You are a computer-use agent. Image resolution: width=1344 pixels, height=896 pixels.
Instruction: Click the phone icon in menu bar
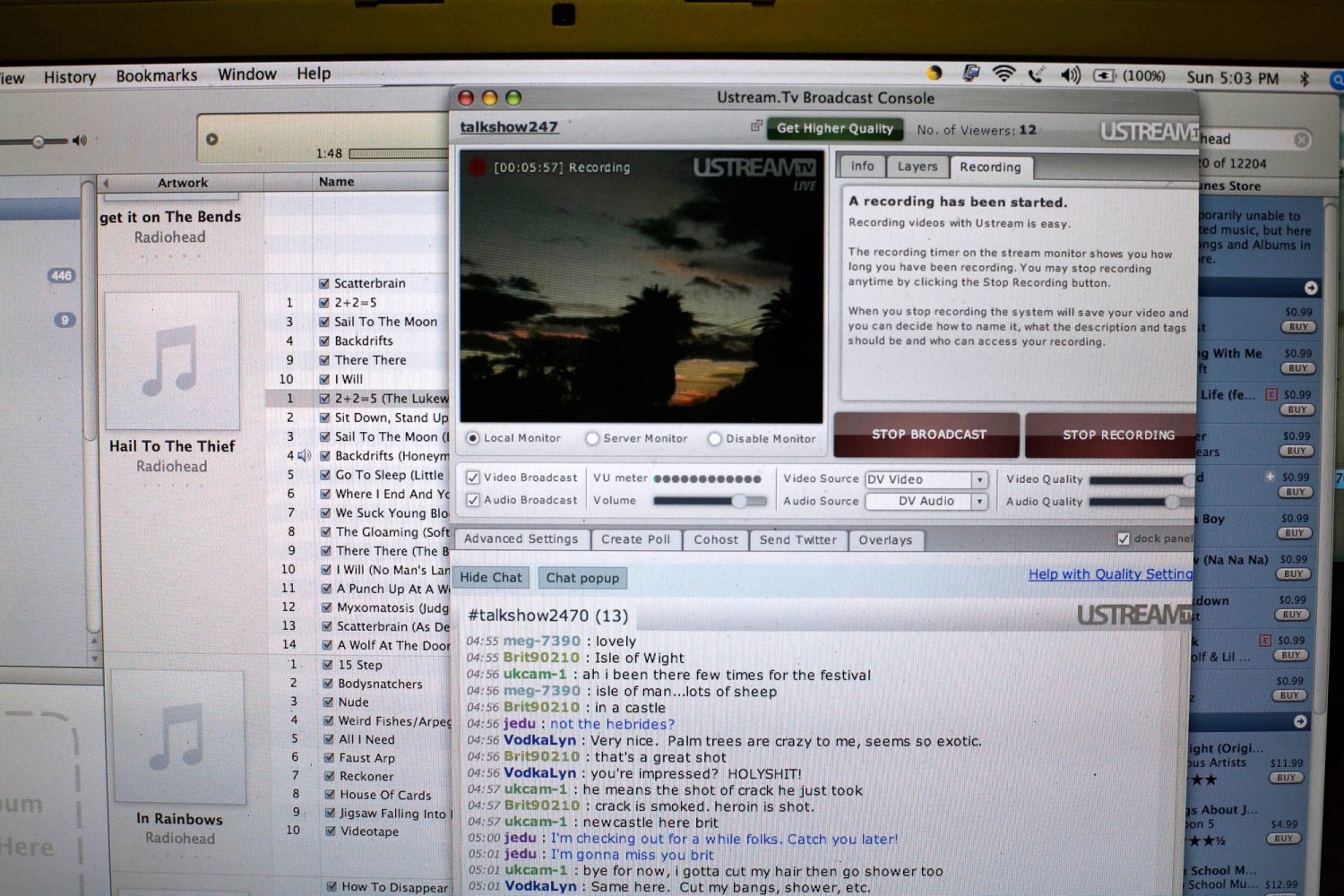1035,75
